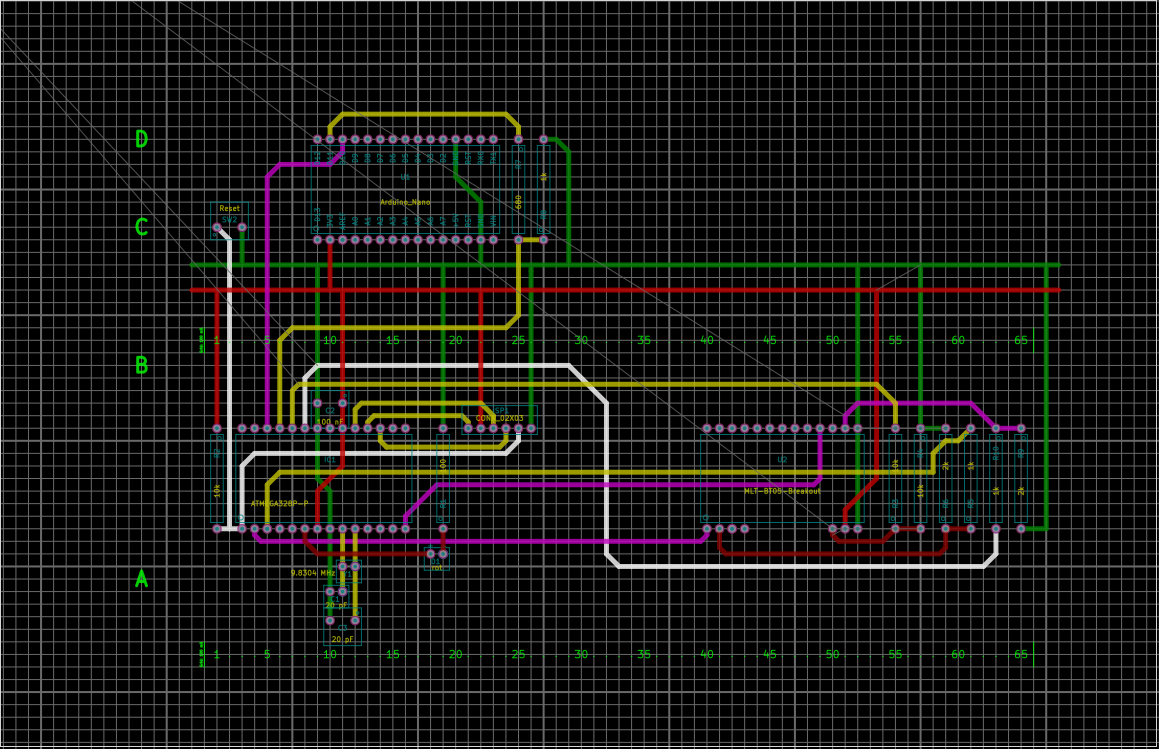Click the Arduino Nano D12 pin pad
Image resolution: width=1159 pixels, height=749 pixels.
[317, 139]
